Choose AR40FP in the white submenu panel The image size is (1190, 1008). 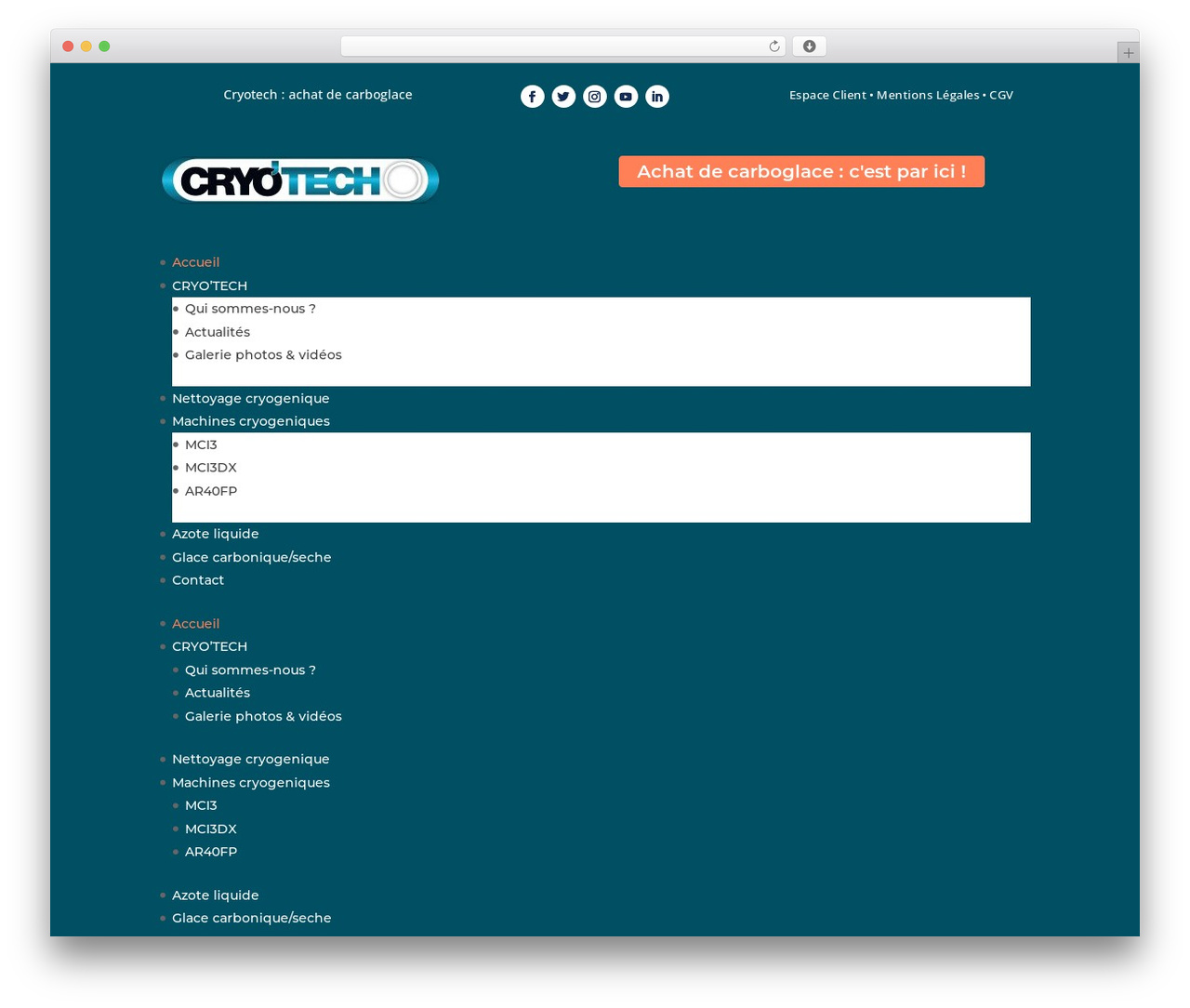click(211, 491)
